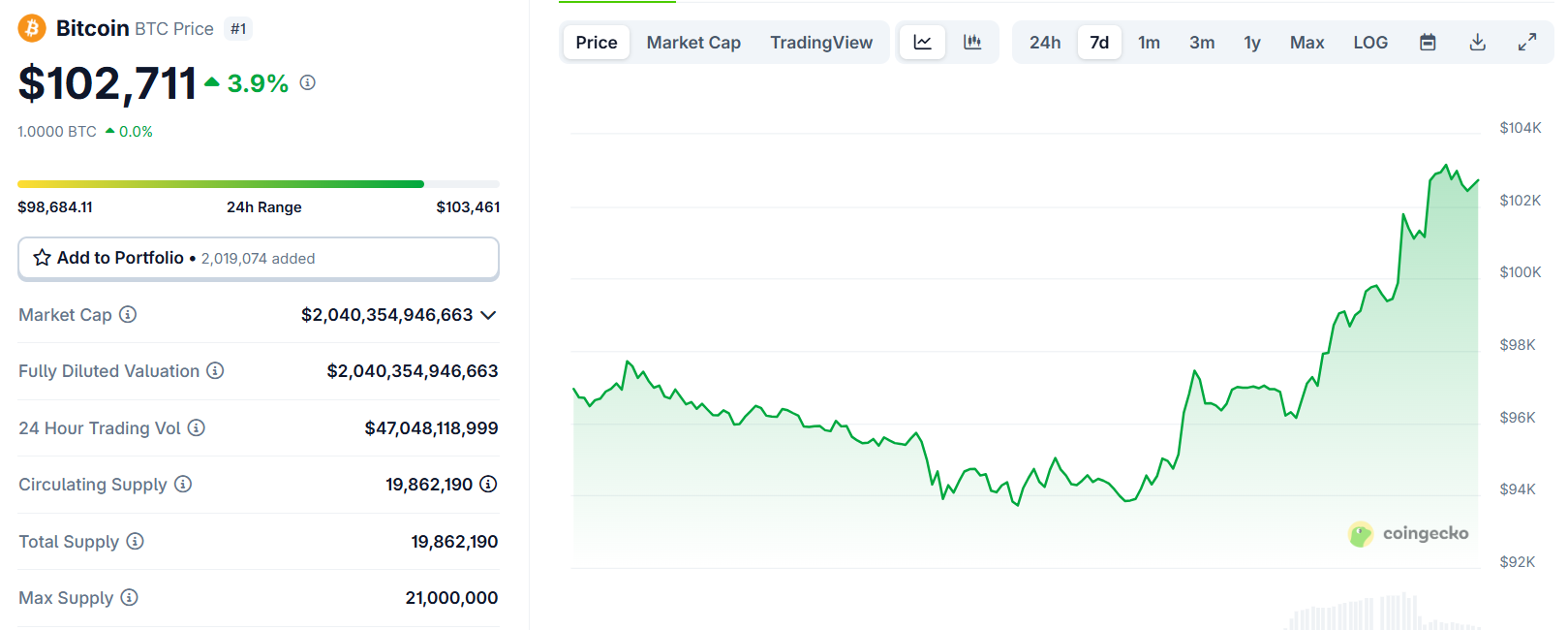
Task: Show Fully Diluted Valuation info icon
Action: [x=215, y=370]
